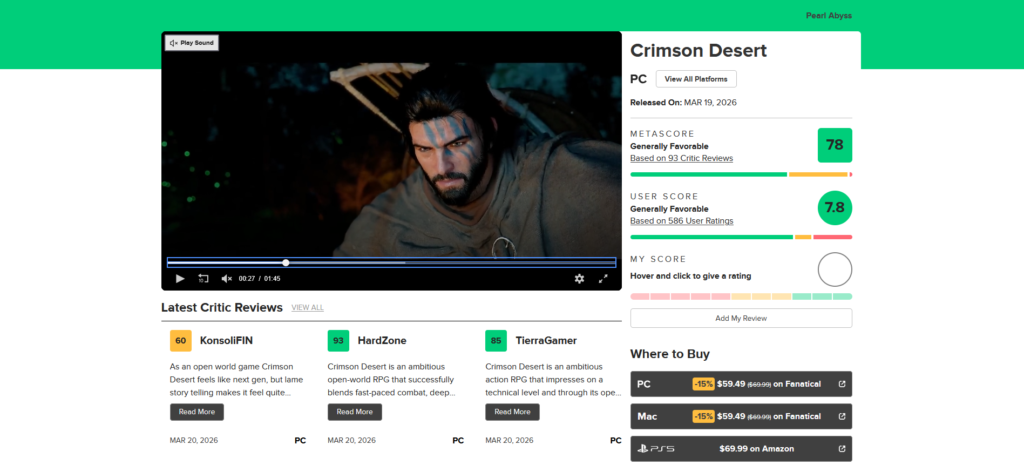This screenshot has width=1024, height=465.
Task: Read more of TierraGamer review
Action: click(513, 412)
